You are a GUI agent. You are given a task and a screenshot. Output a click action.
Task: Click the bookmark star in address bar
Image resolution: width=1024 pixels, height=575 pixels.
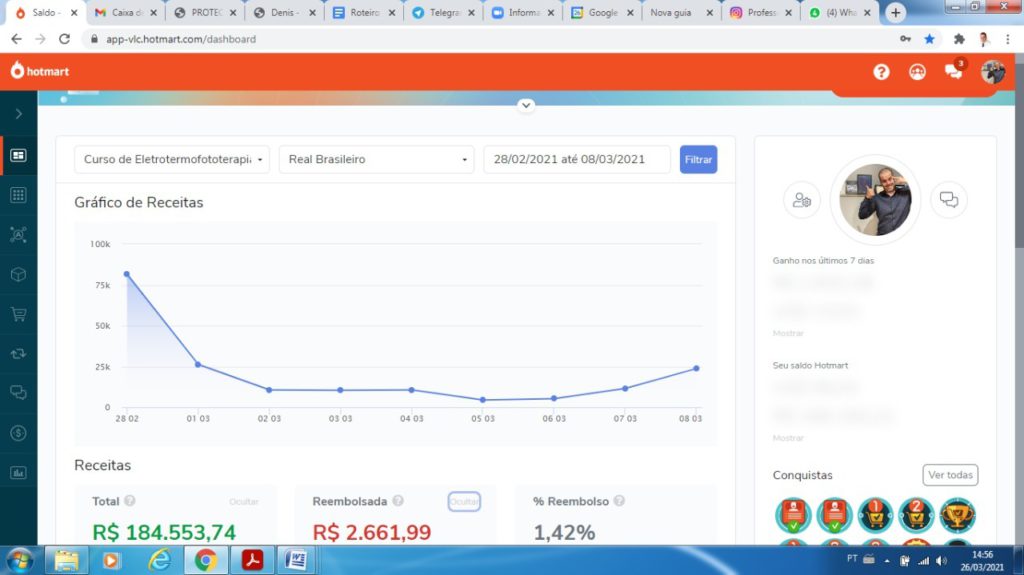pyautogui.click(x=929, y=39)
